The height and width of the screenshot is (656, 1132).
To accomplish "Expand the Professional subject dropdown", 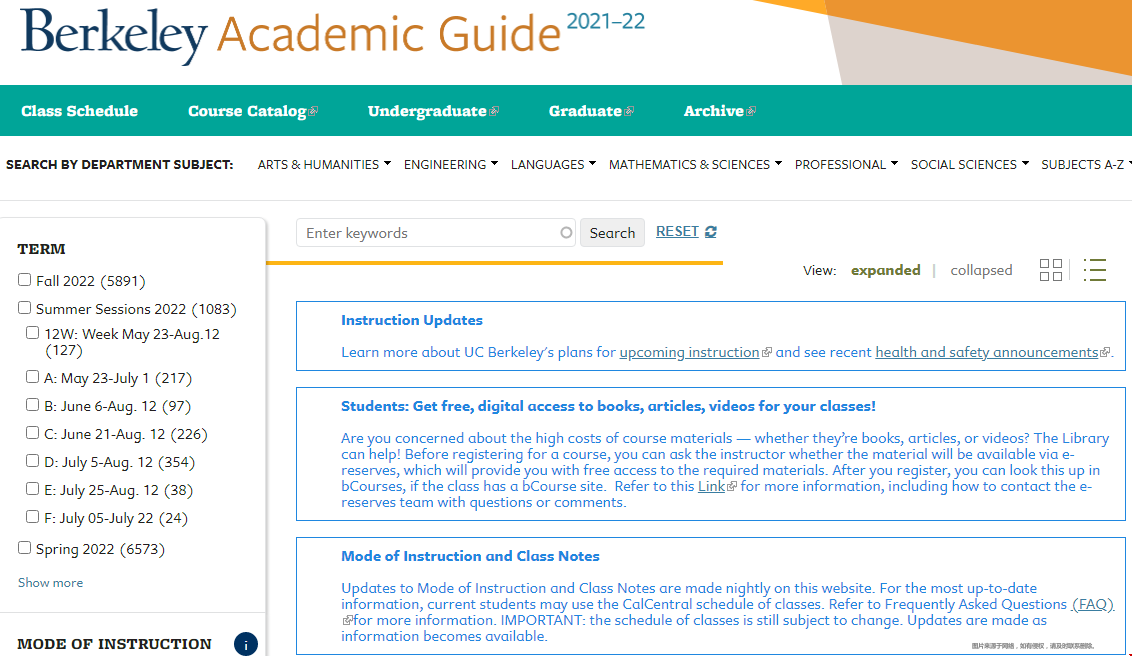I will pyautogui.click(x=846, y=165).
